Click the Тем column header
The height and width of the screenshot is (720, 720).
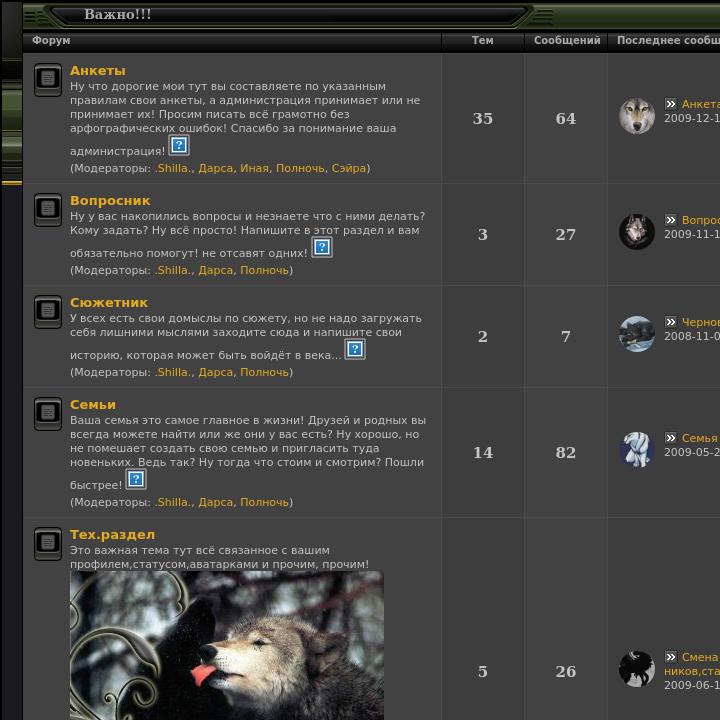click(x=483, y=40)
